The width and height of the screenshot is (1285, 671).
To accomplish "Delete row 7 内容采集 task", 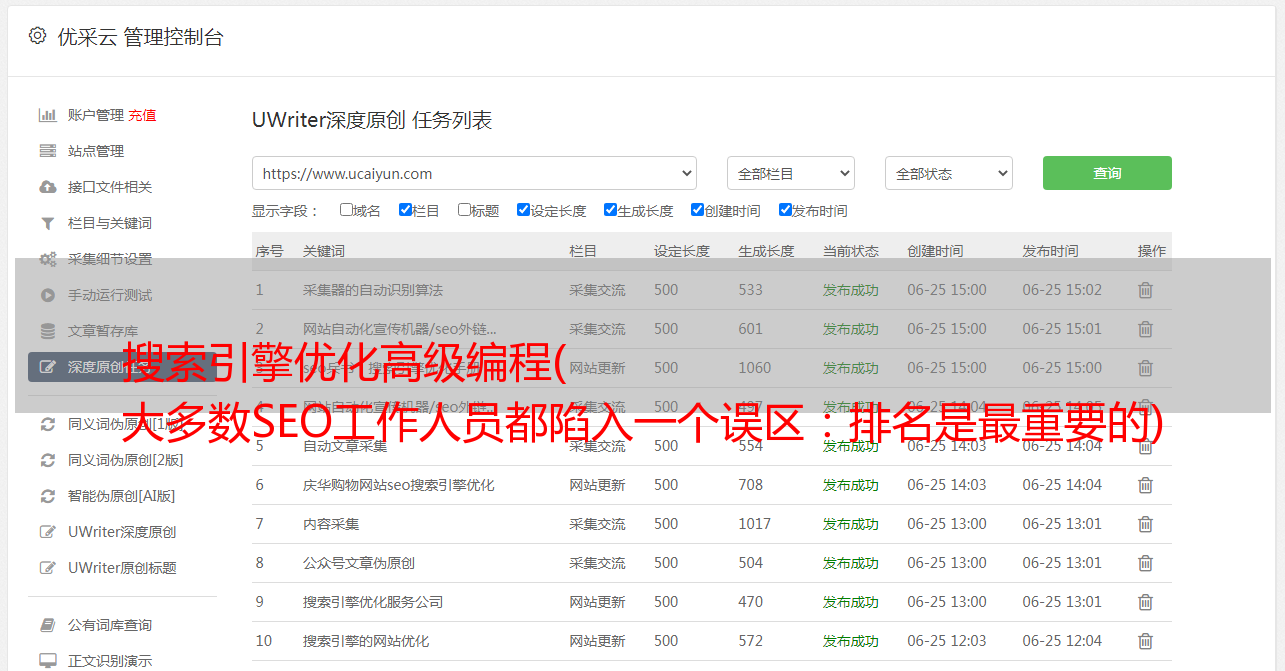I will click(1145, 524).
